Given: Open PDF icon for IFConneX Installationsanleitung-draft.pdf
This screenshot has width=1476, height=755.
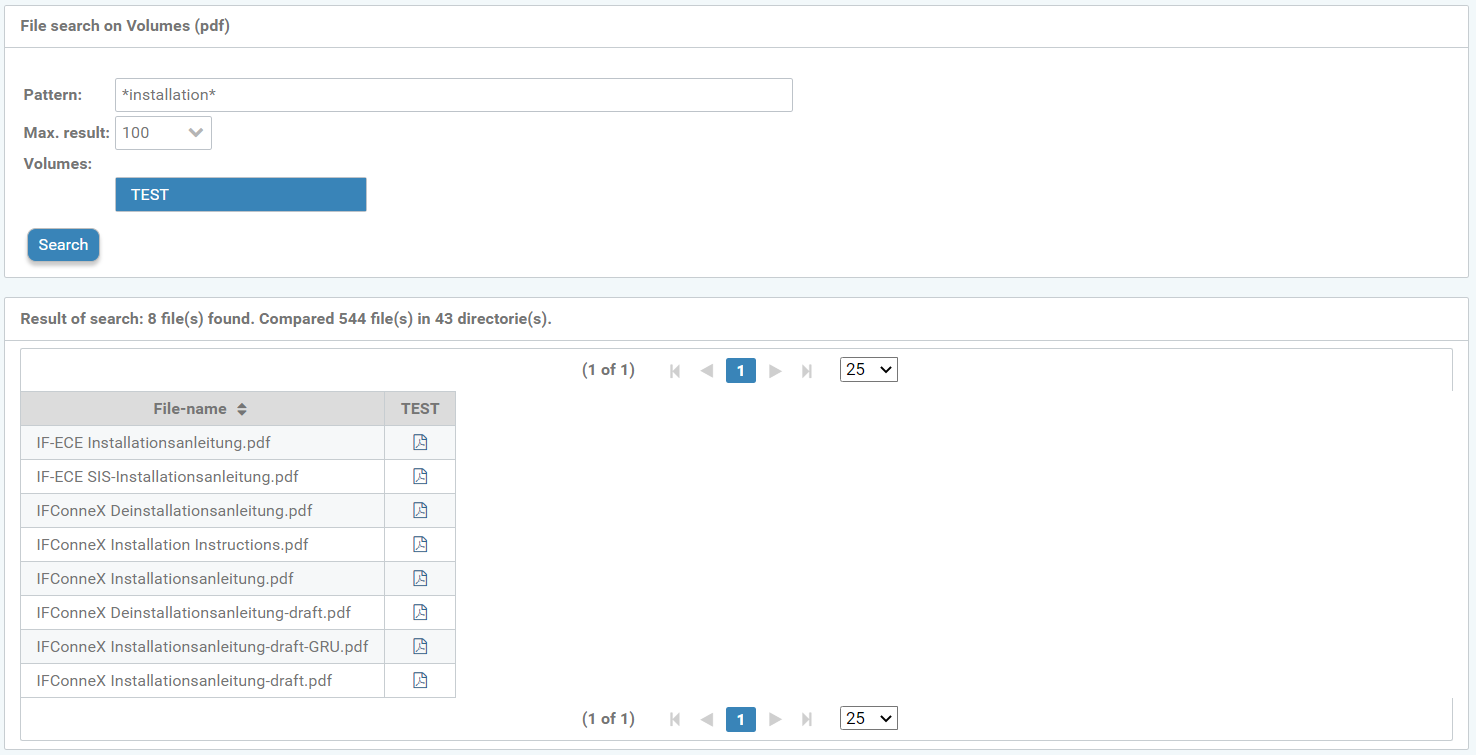Looking at the screenshot, I should coord(420,680).
